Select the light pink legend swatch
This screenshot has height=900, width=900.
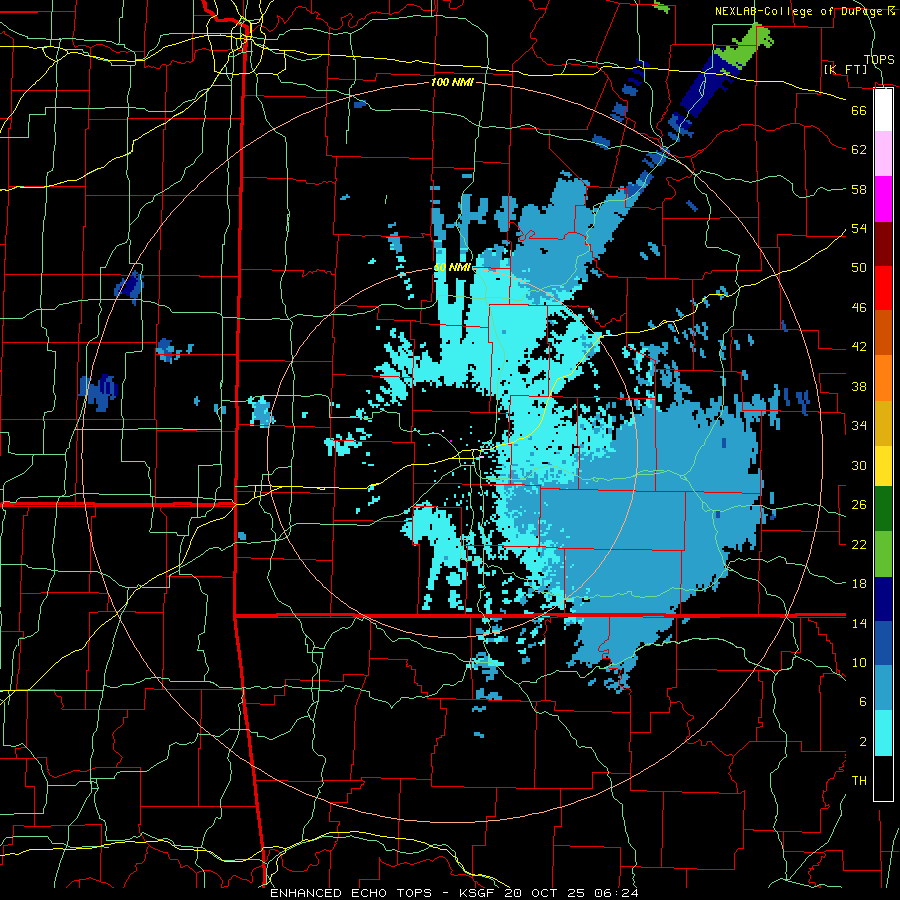(x=883, y=154)
